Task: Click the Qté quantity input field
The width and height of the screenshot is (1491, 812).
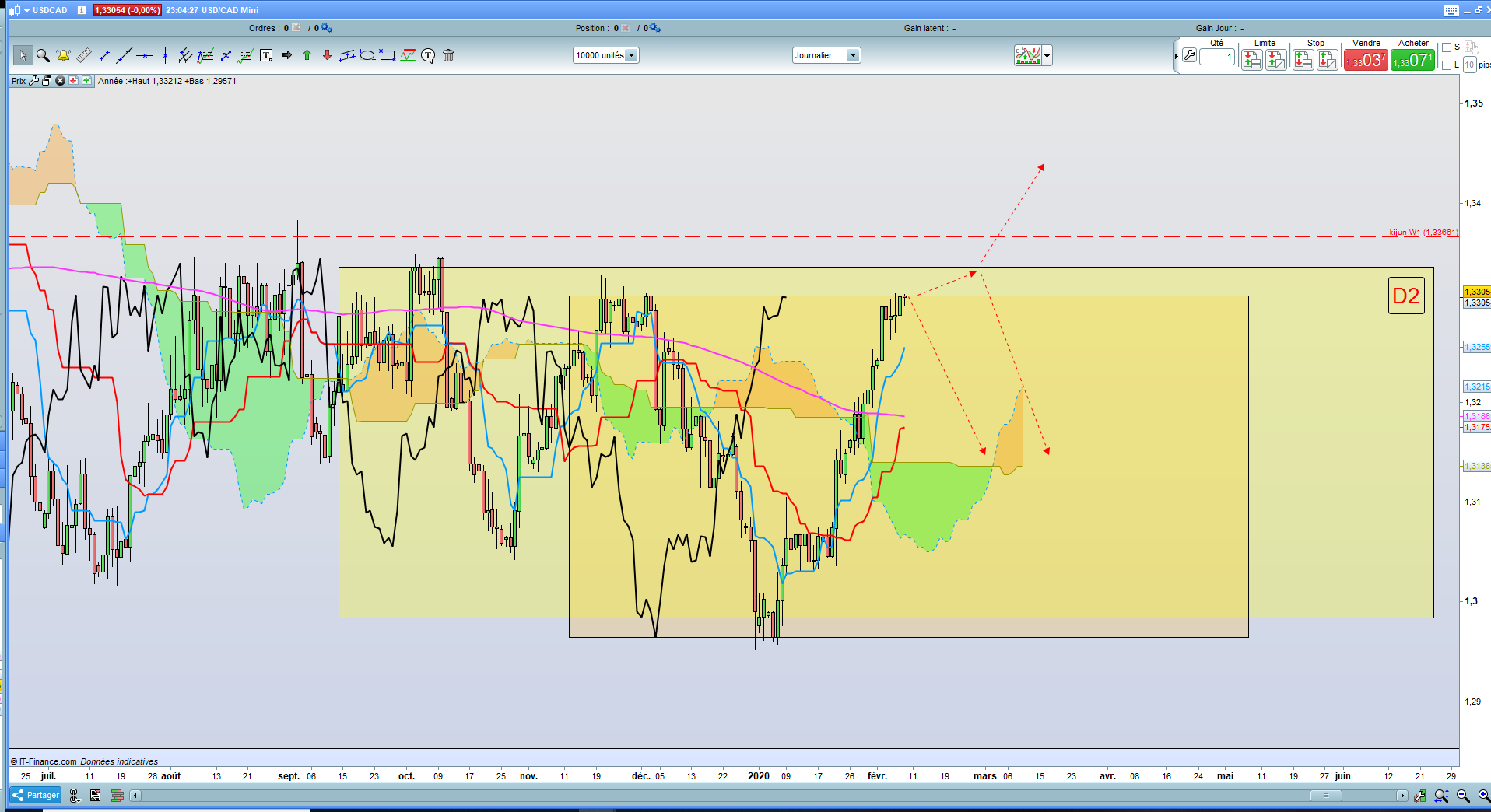Action: 1217,57
